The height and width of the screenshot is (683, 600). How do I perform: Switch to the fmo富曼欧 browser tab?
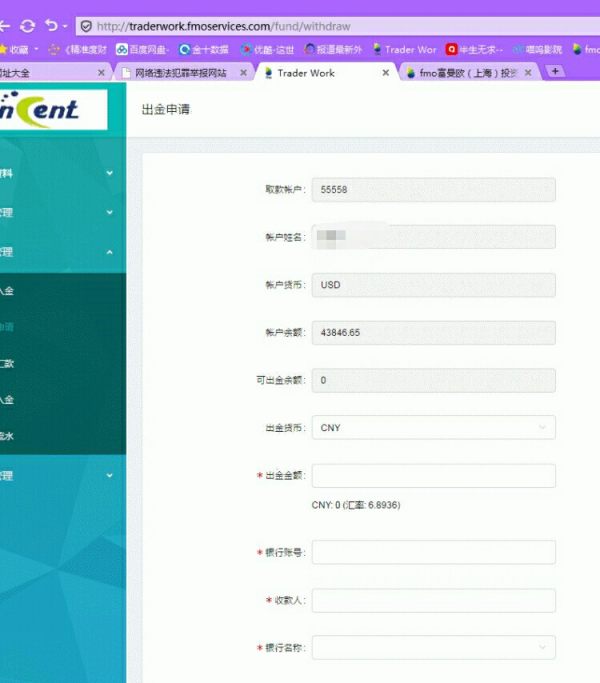(x=465, y=73)
